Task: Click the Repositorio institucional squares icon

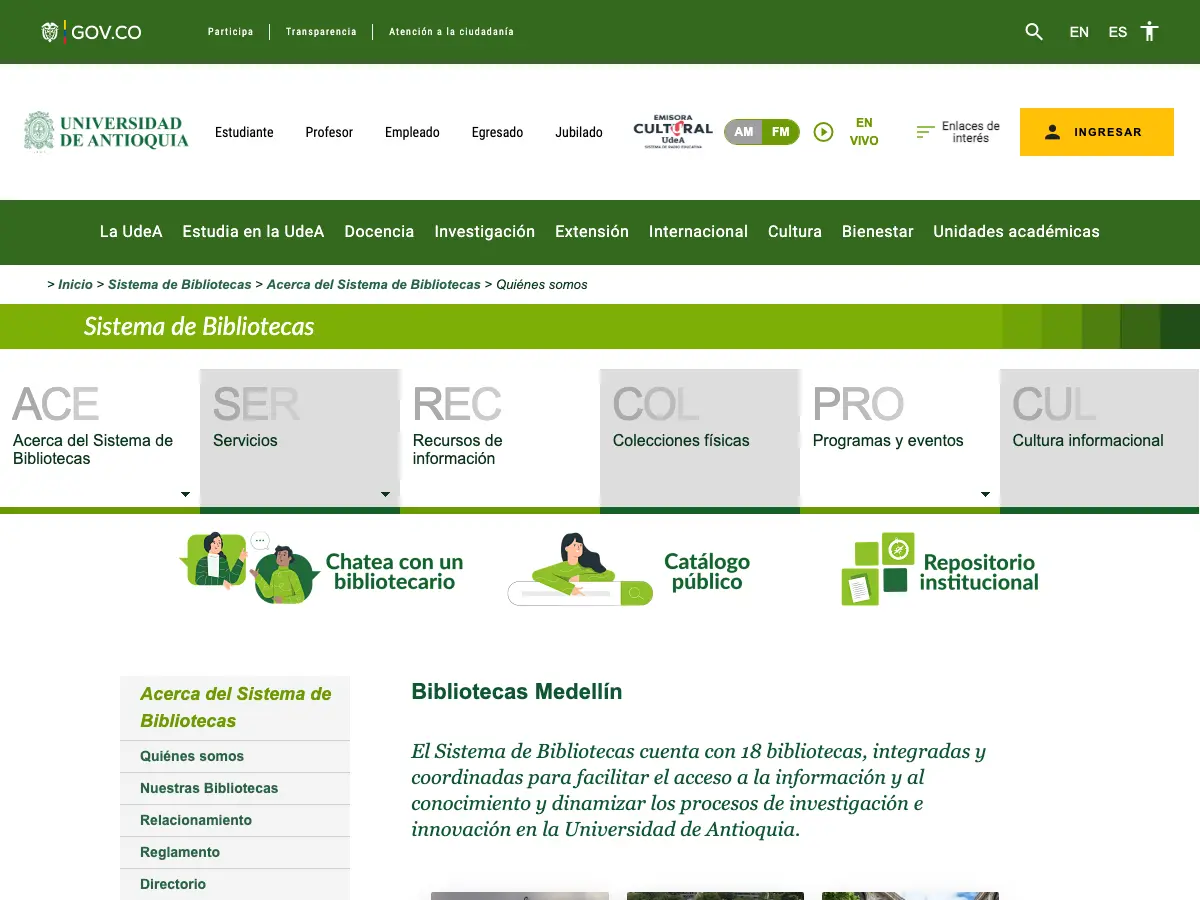Action: [877, 569]
